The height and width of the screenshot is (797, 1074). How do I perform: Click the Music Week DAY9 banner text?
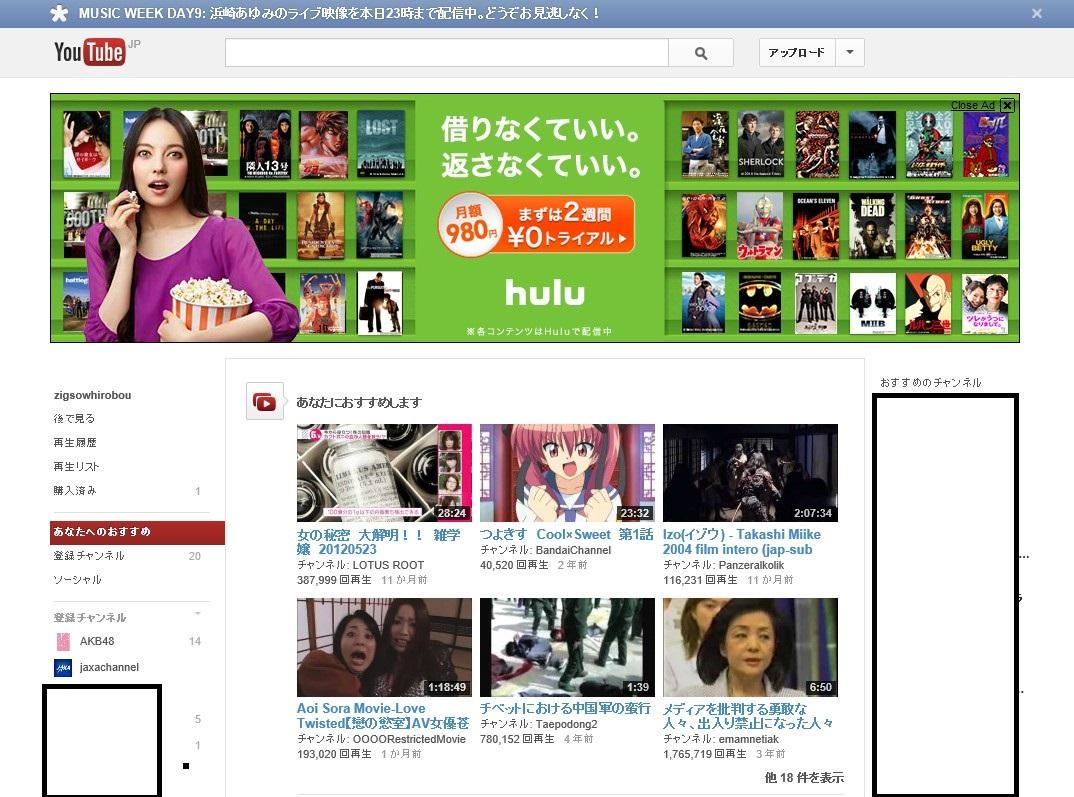pyautogui.click(x=339, y=13)
